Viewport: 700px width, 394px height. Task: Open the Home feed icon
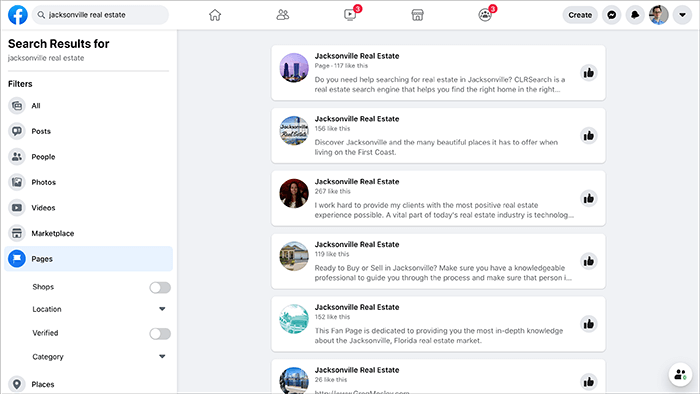point(215,15)
